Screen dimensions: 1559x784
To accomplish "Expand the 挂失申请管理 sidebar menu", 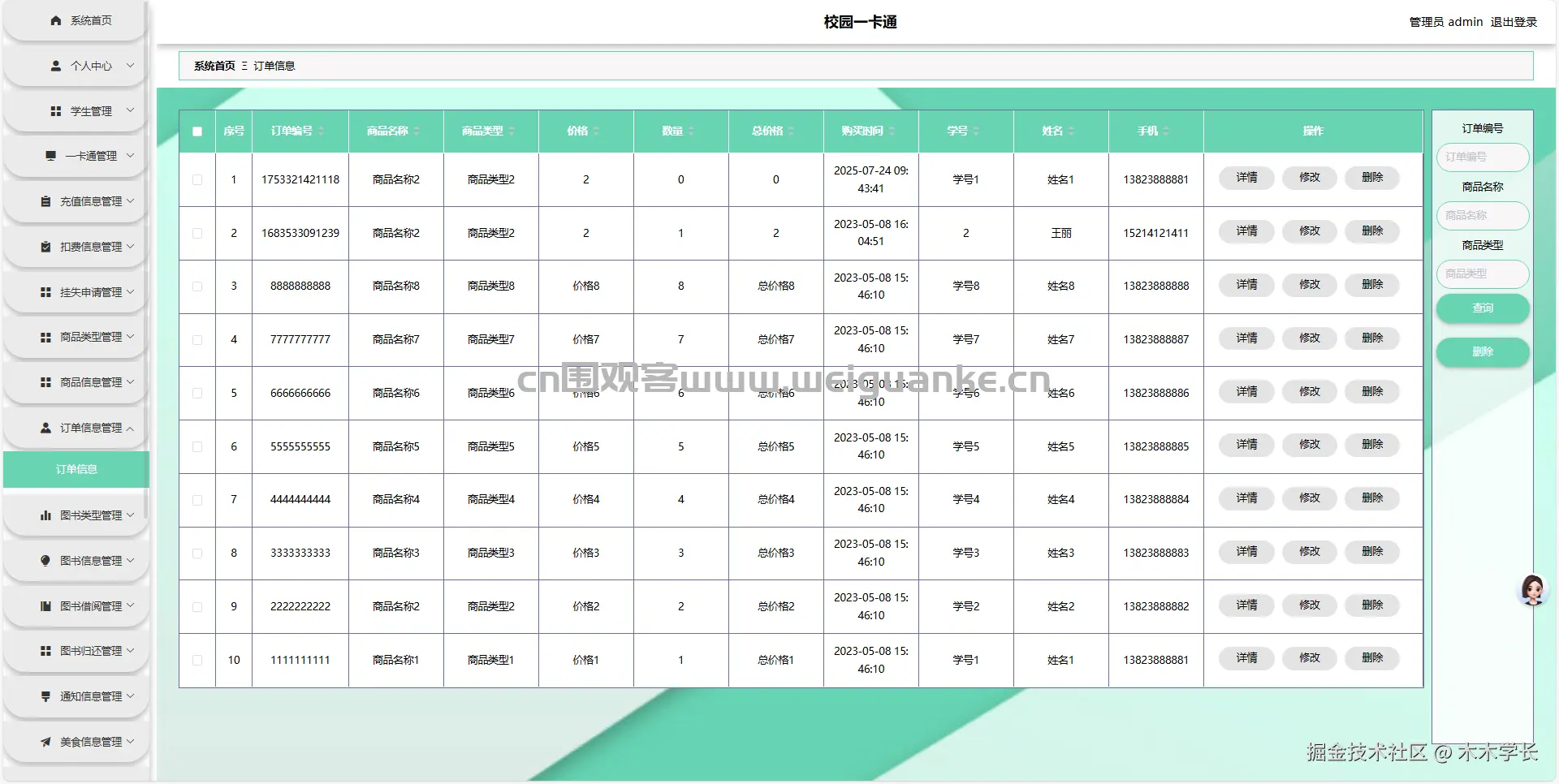I will tap(76, 292).
